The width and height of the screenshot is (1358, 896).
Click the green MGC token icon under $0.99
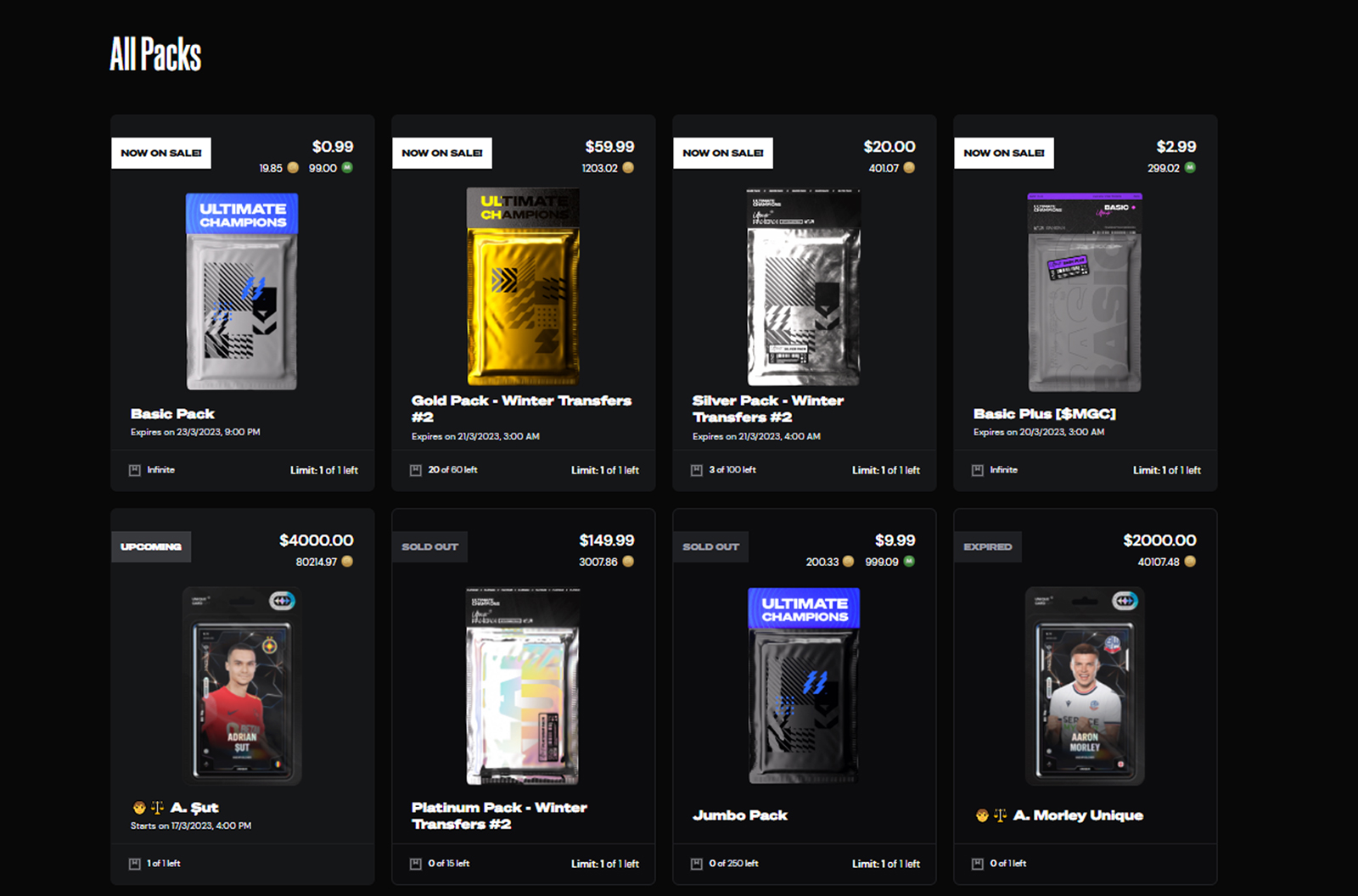pos(347,168)
